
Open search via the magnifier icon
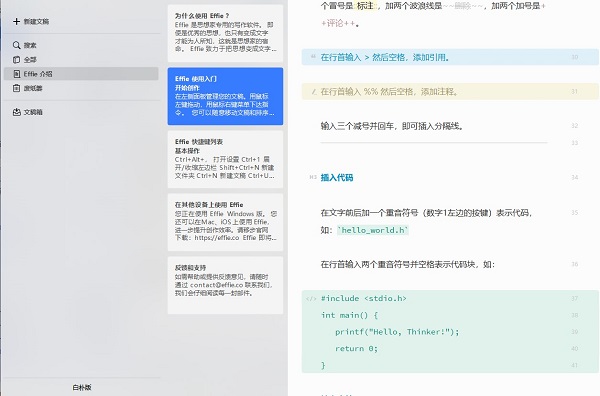[x=16, y=45]
